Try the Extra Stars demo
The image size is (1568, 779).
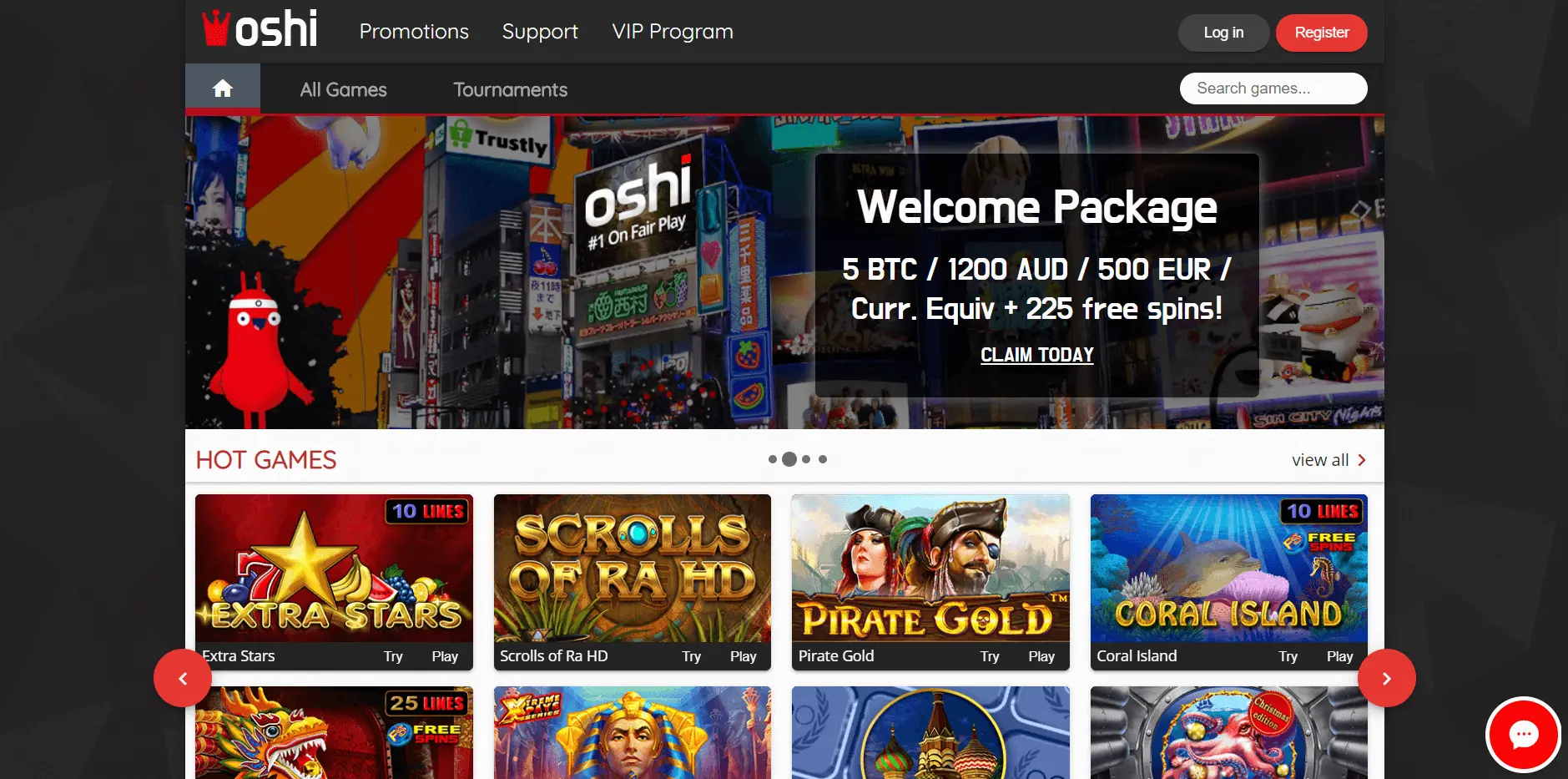tap(393, 656)
